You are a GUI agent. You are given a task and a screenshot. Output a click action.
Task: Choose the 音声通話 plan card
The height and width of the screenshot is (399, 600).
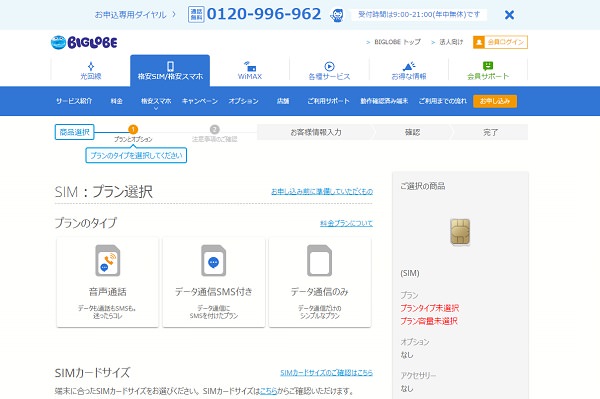tap(108, 282)
